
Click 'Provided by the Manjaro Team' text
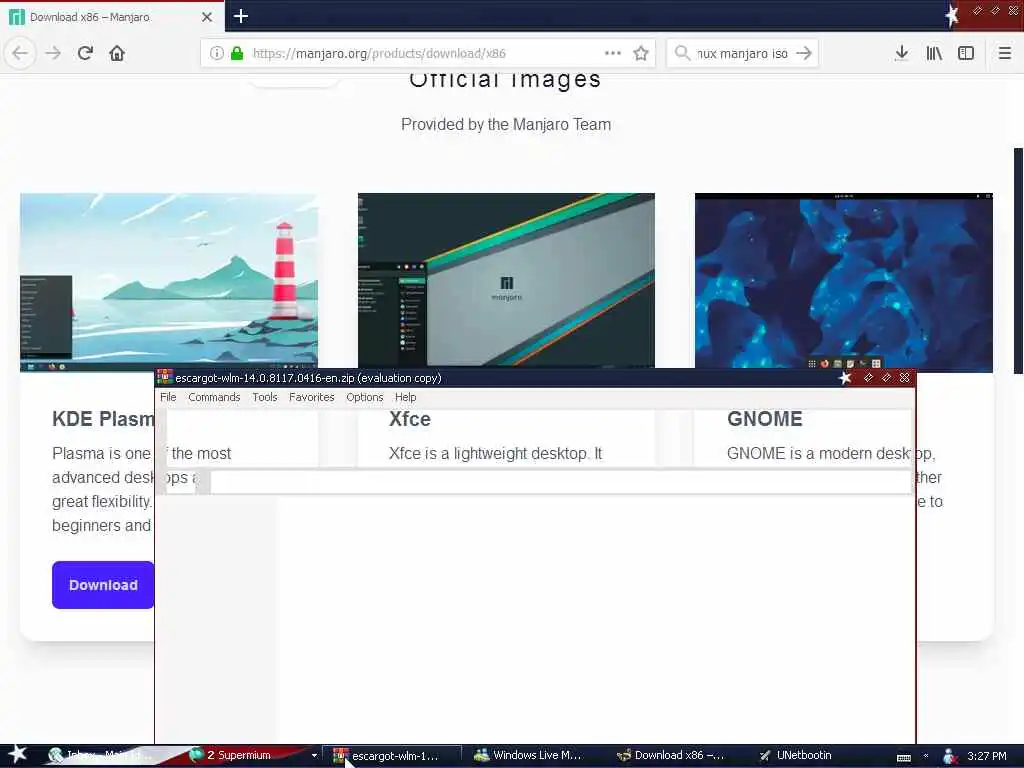(506, 124)
